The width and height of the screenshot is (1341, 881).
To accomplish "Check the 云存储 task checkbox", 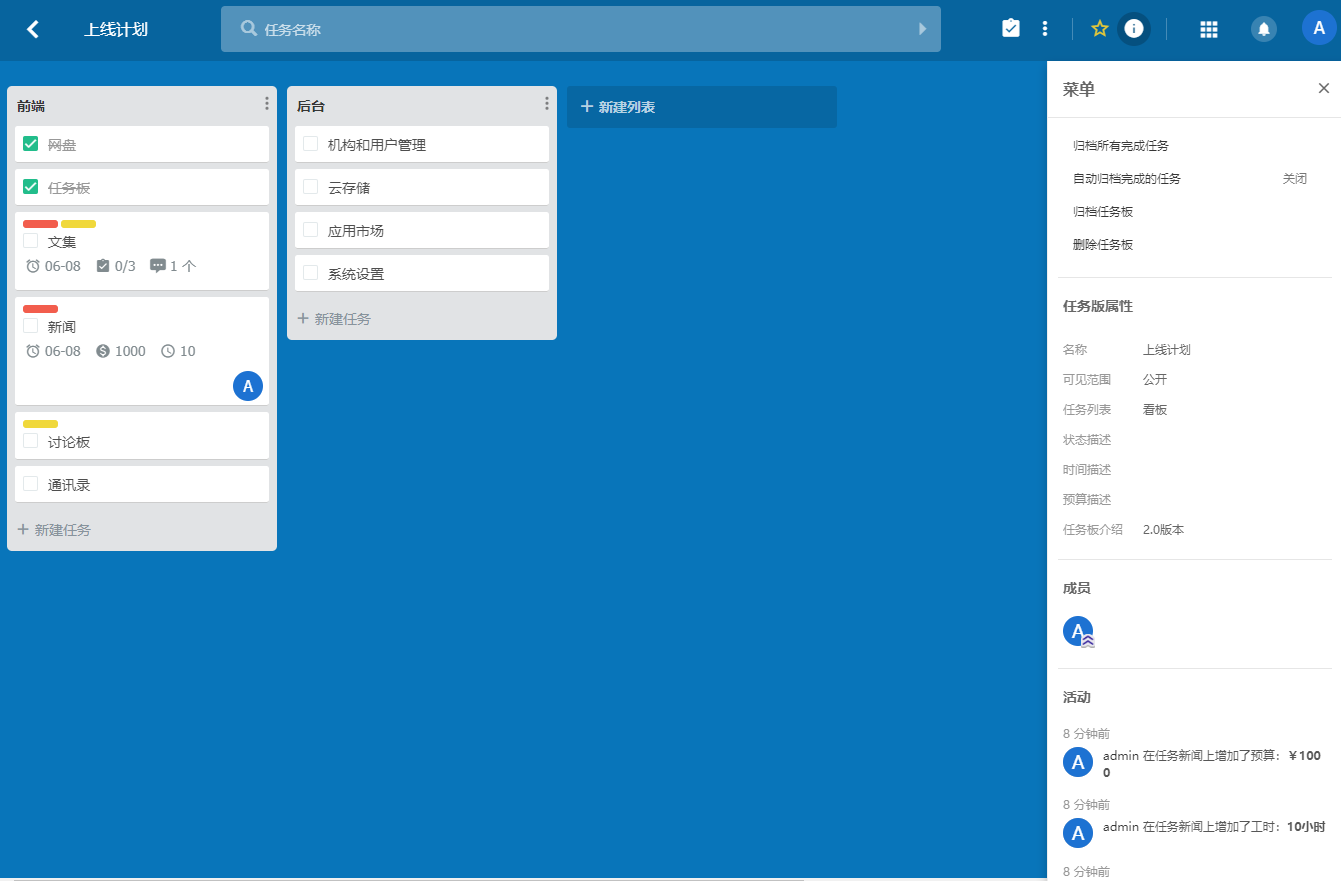I will coord(311,187).
